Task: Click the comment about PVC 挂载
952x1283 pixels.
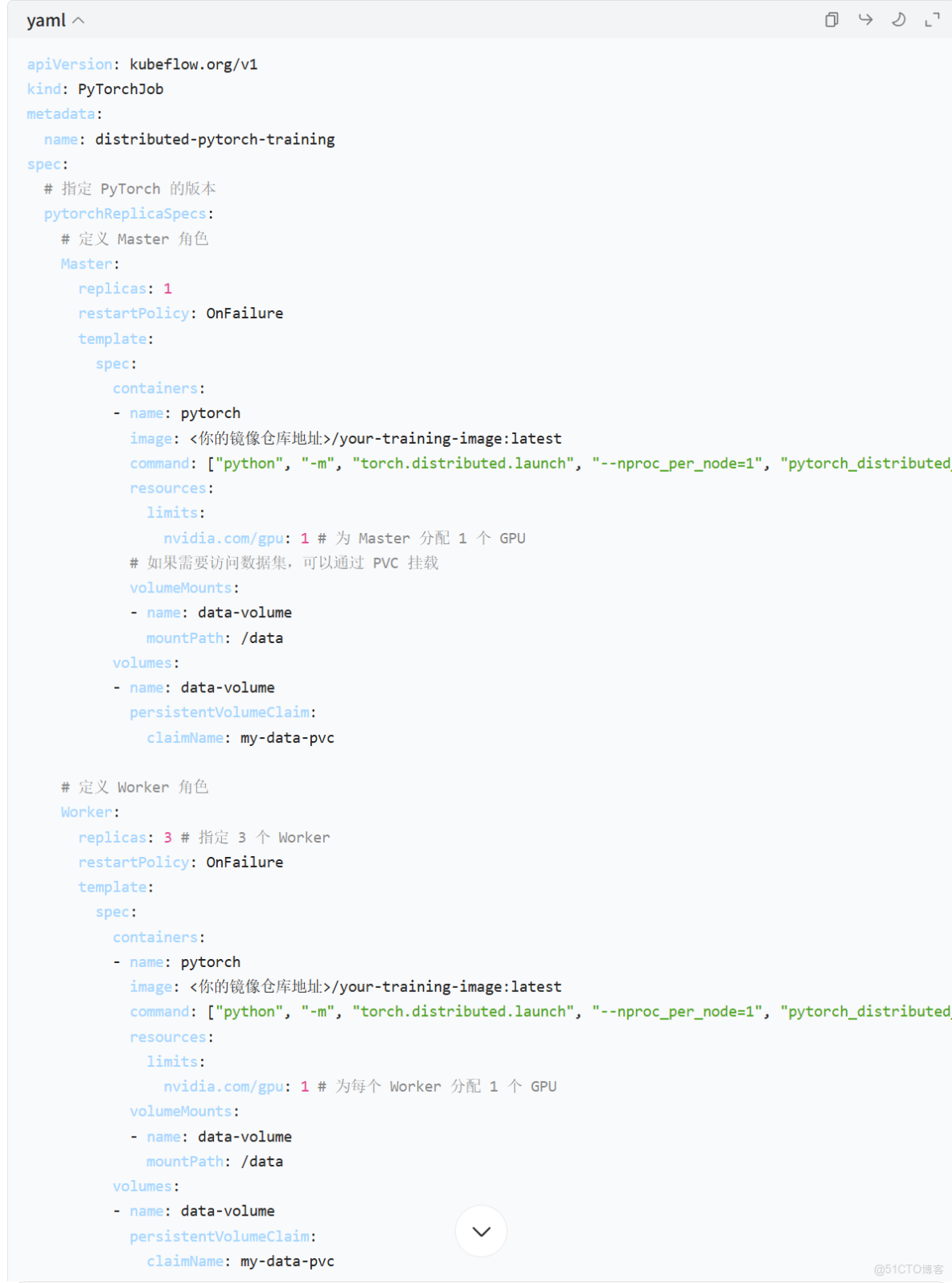Action: (x=284, y=563)
